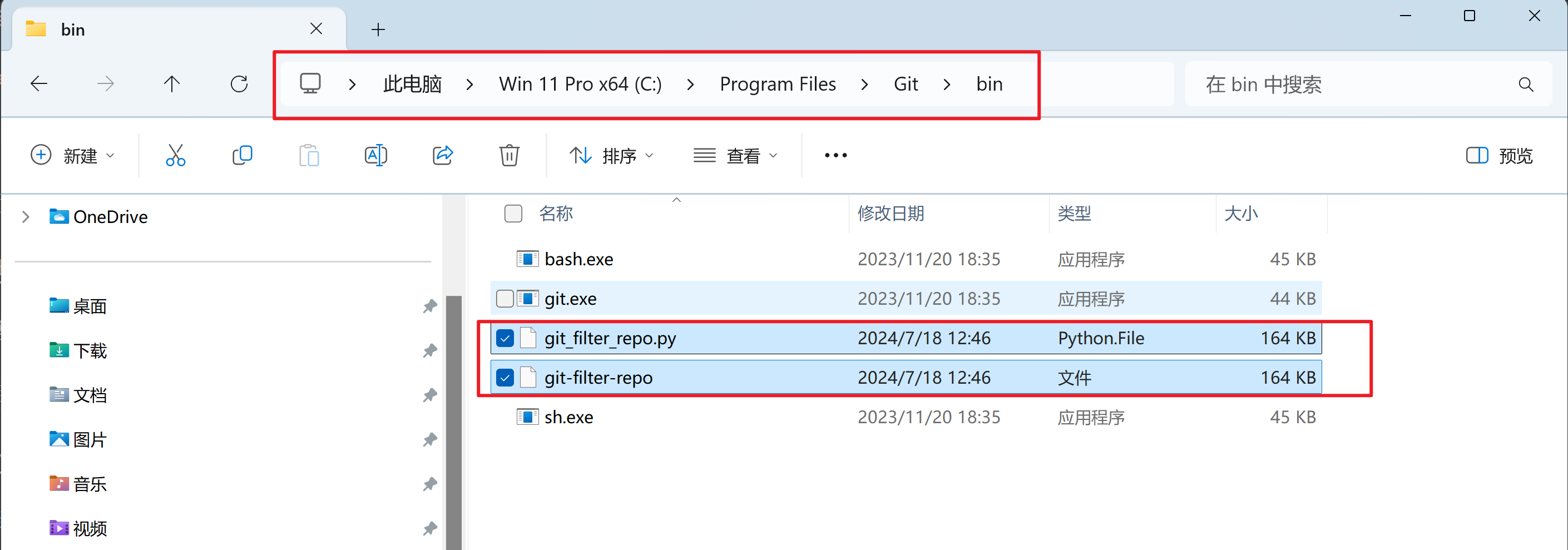This screenshot has width=1568, height=550.
Task: Check the git.exe row checkbox
Action: 504,299
